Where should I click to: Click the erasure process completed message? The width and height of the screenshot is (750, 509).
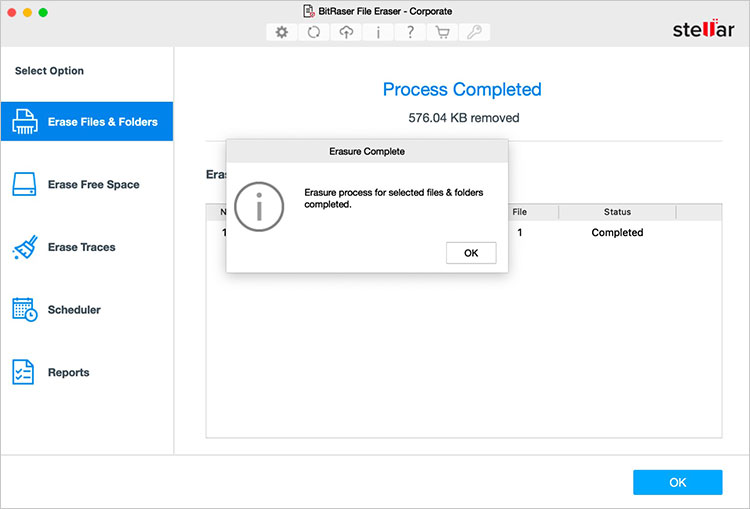point(394,198)
